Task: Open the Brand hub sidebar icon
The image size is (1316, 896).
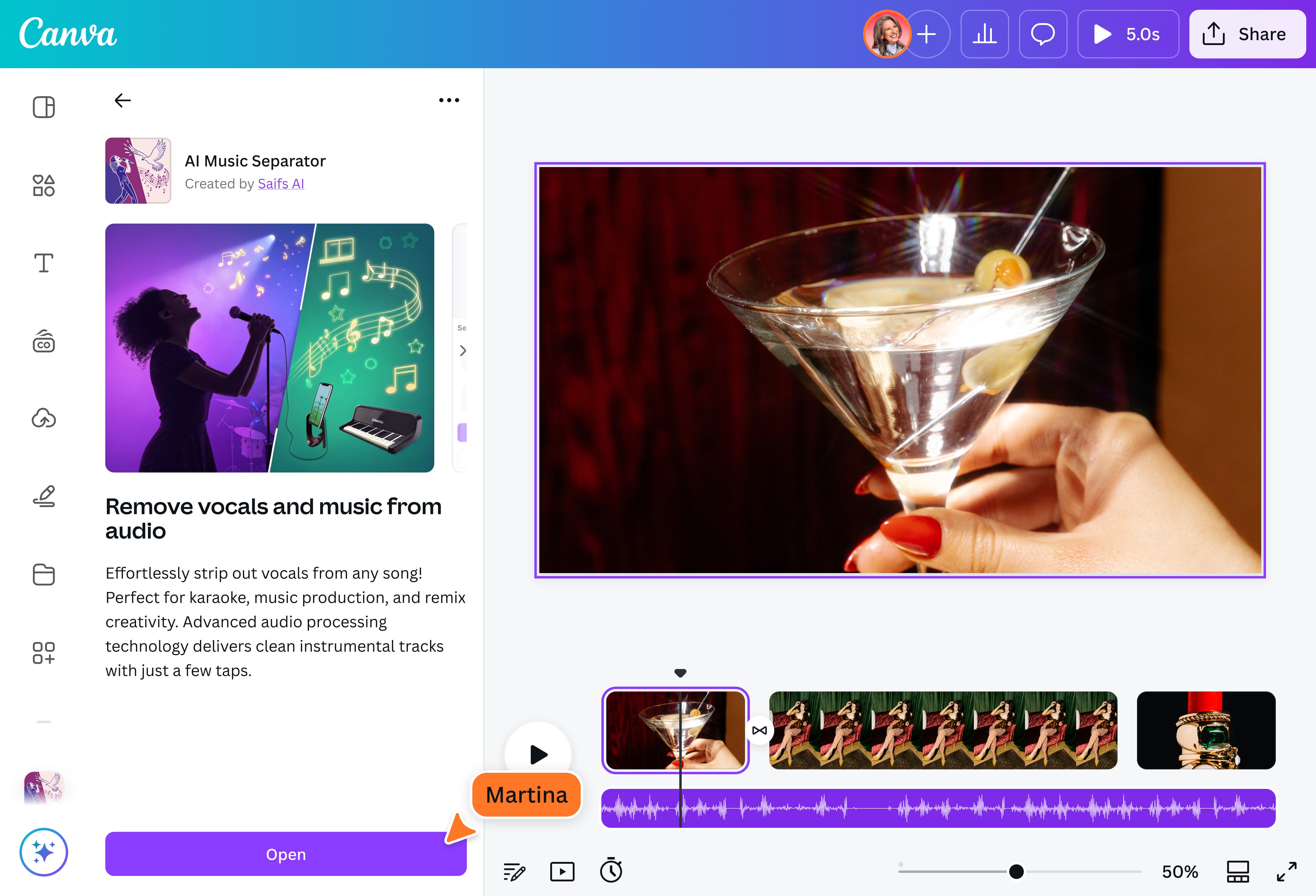Action: click(44, 341)
